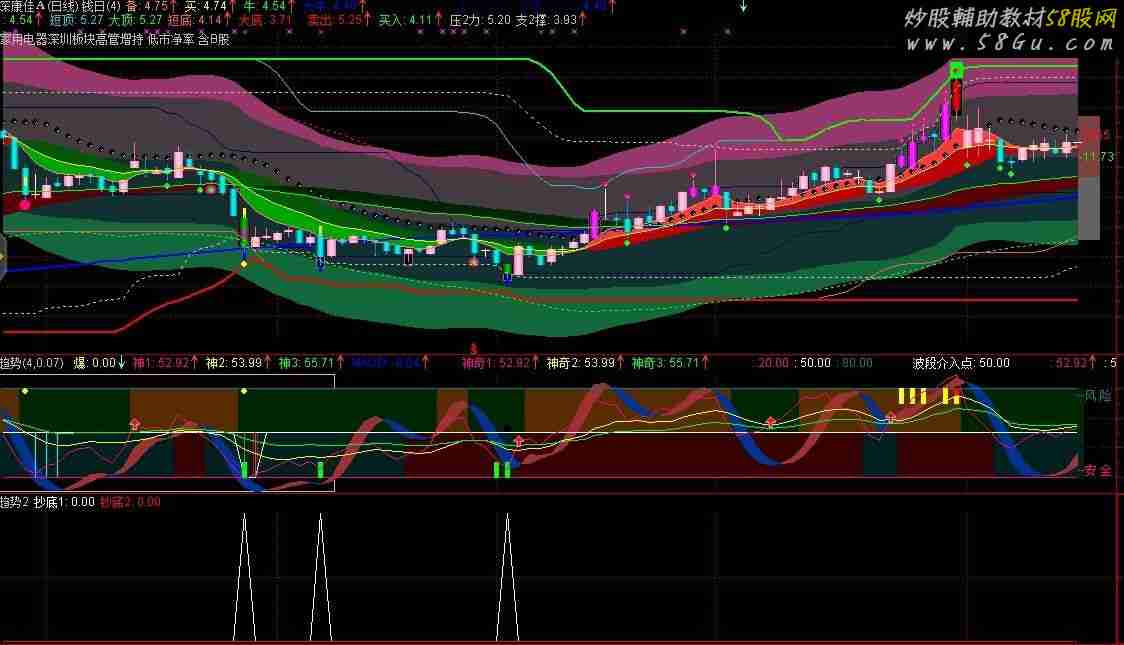Click the 11.73 price label on right
This screenshot has width=1124, height=645.
pos(1100,156)
